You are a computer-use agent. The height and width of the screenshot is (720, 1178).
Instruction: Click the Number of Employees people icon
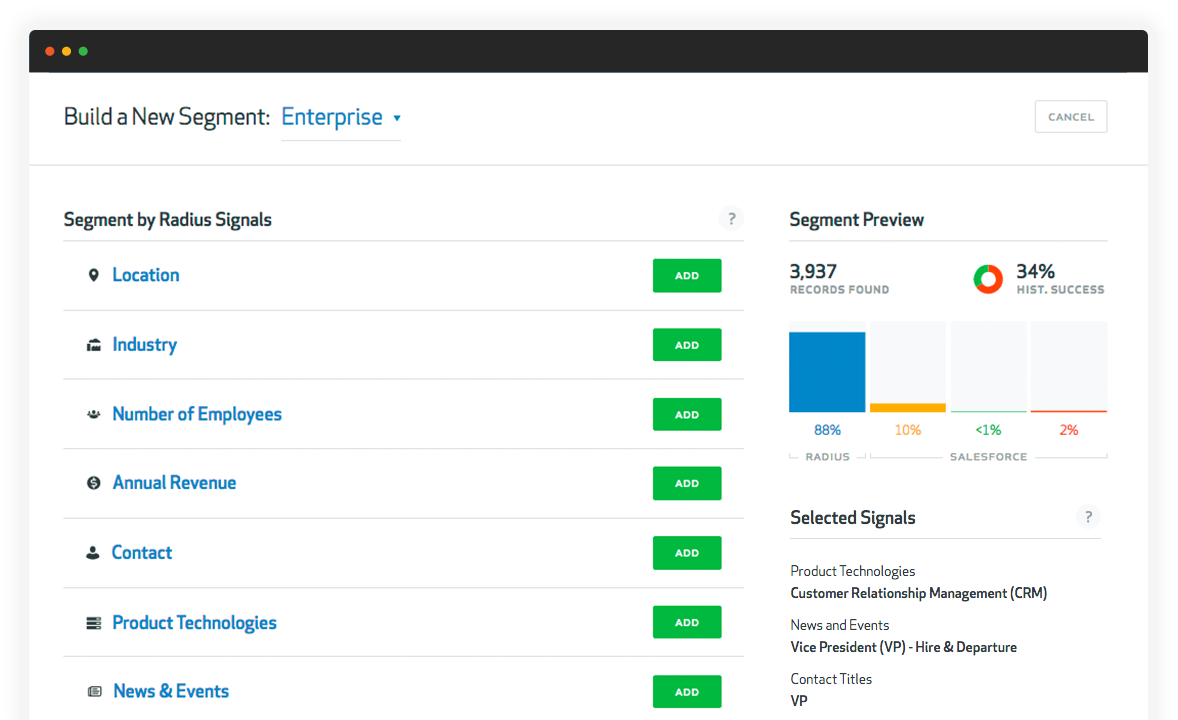(x=93, y=414)
